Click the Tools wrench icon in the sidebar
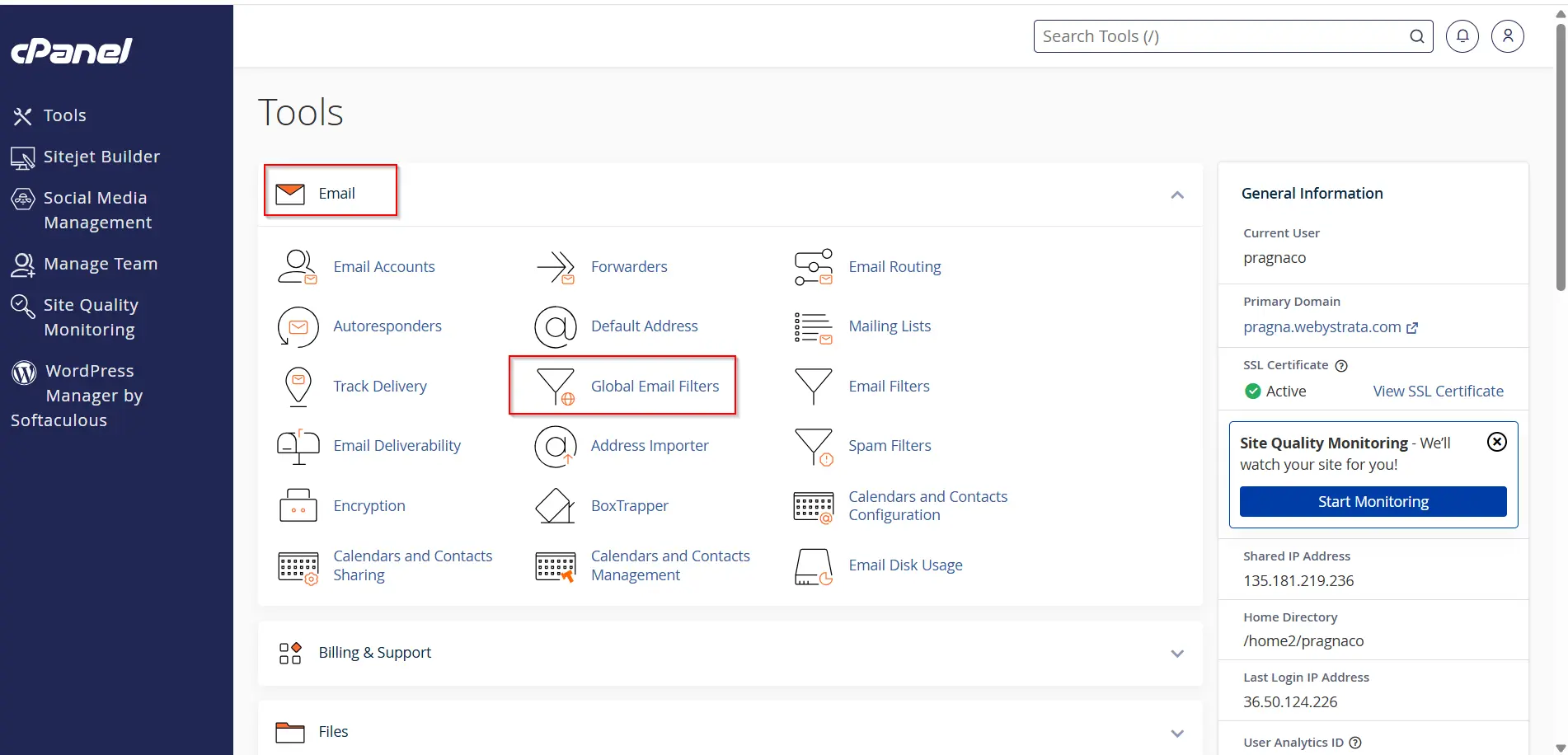The height and width of the screenshot is (755, 1568). 22,116
